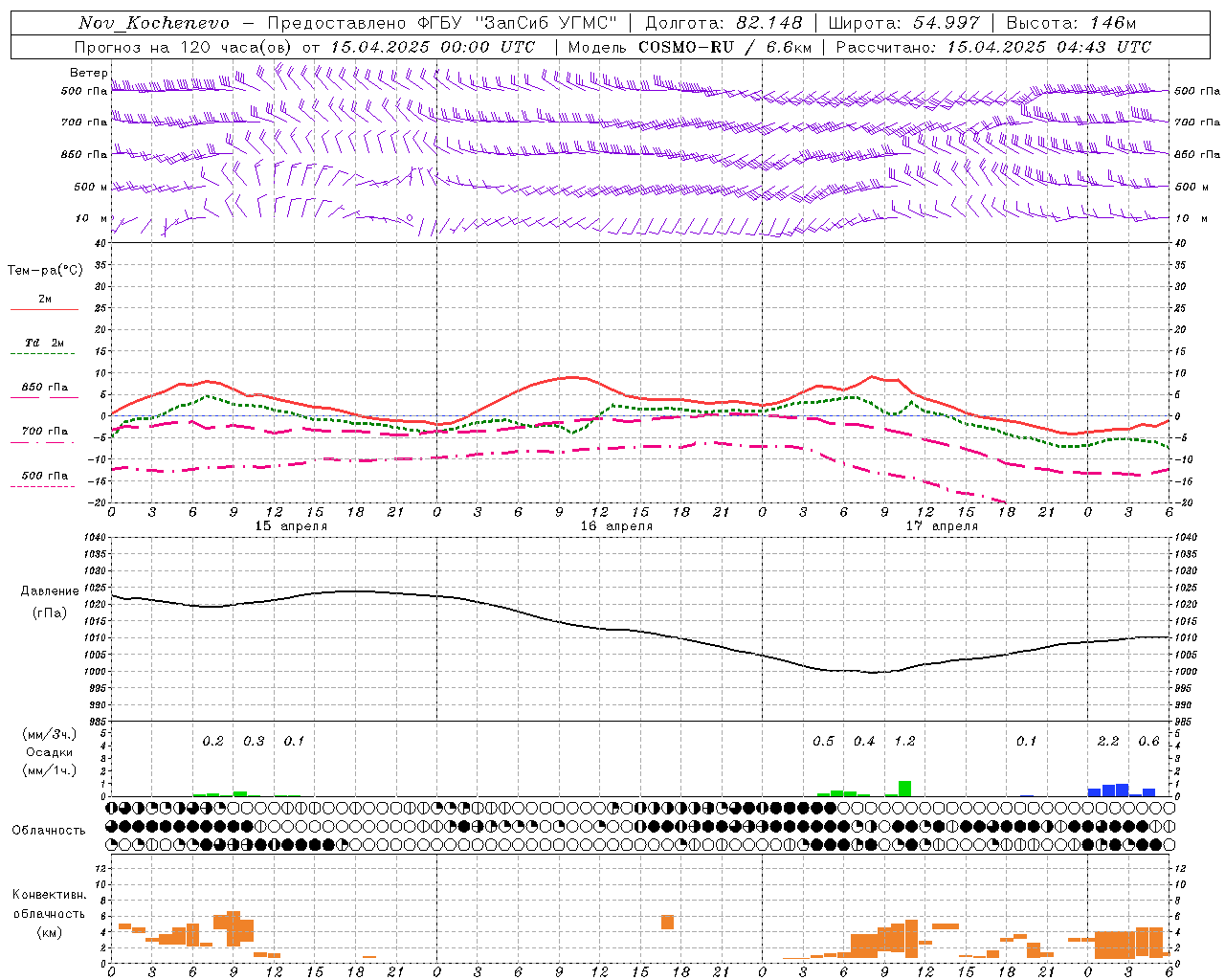
Task: Select the 'Модель COSMO-RU / 6.6км' label
Action: [690, 47]
